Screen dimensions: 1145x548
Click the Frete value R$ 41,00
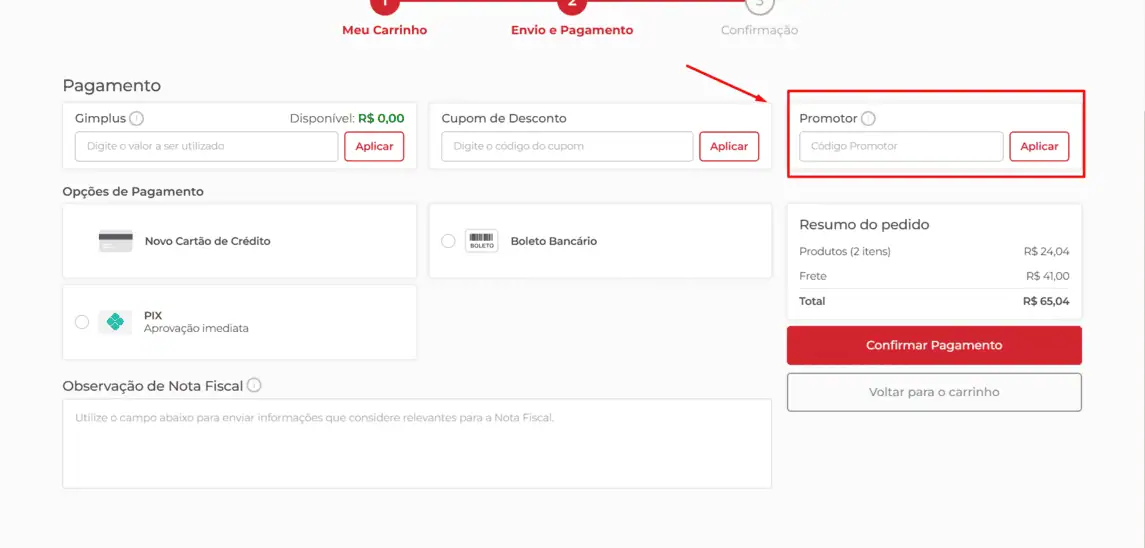pyautogui.click(x=1048, y=276)
